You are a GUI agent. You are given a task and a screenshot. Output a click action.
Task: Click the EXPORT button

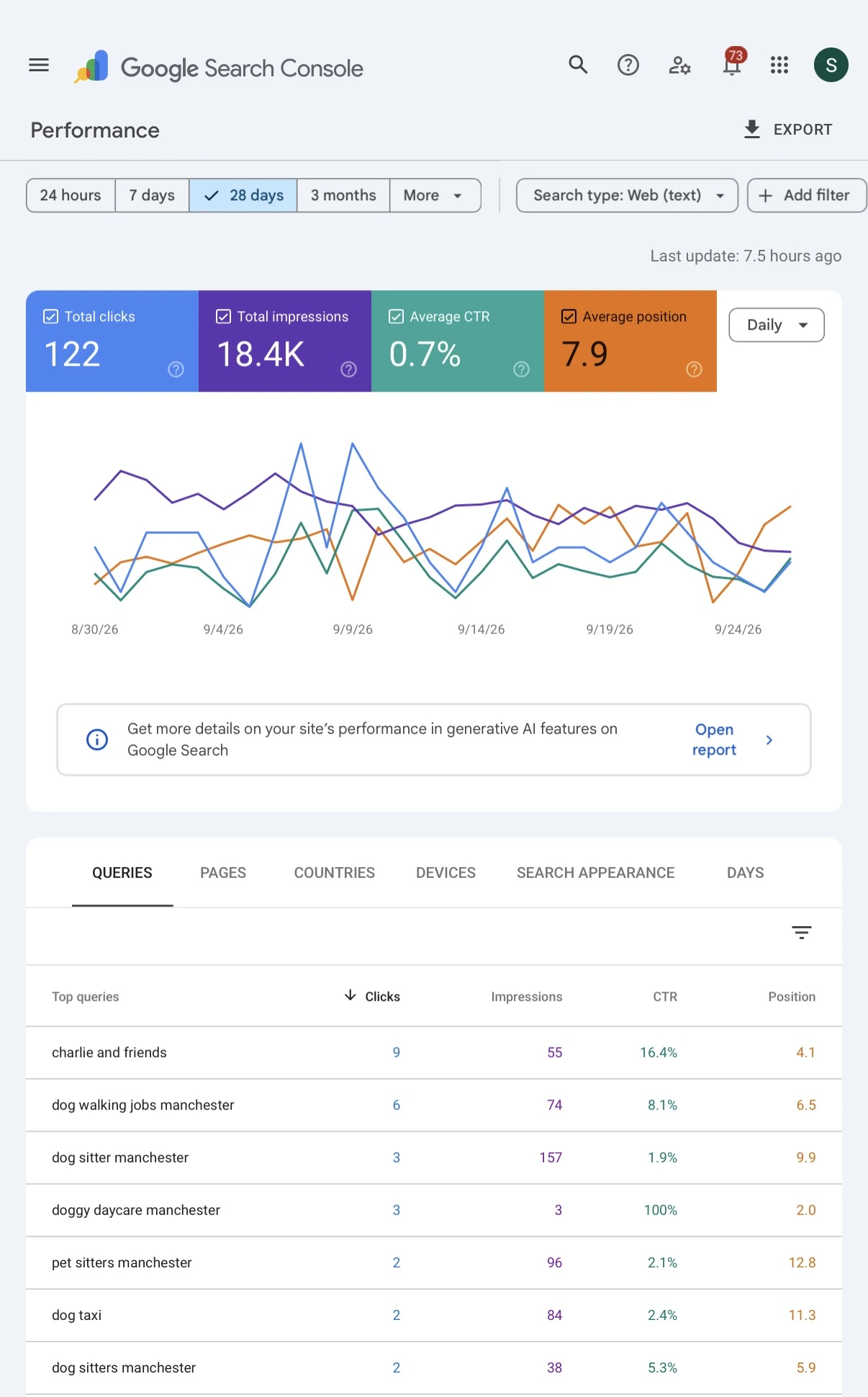(788, 130)
